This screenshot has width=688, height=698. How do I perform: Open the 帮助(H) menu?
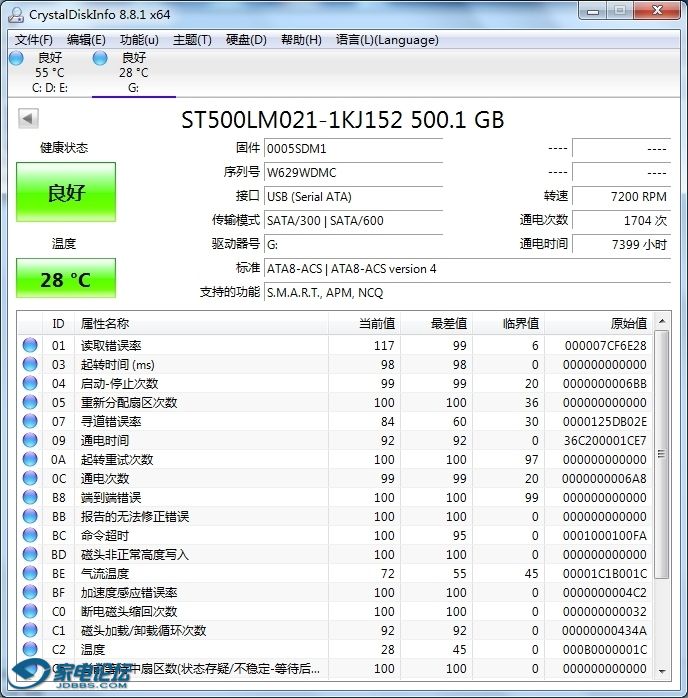[x=301, y=40]
